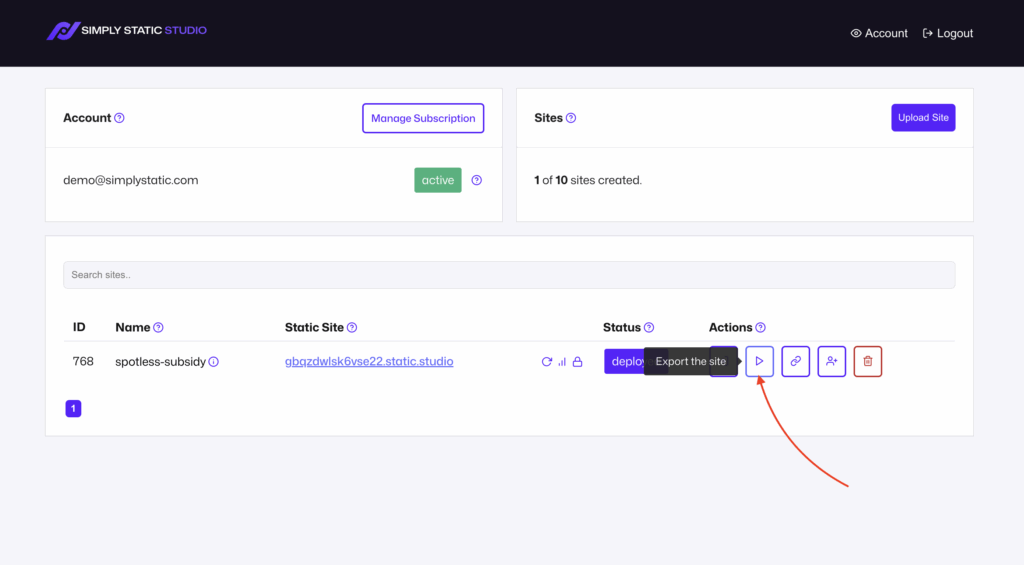Image resolution: width=1024 pixels, height=565 pixels.
Task: Click the Upload Site button
Action: pos(923,118)
